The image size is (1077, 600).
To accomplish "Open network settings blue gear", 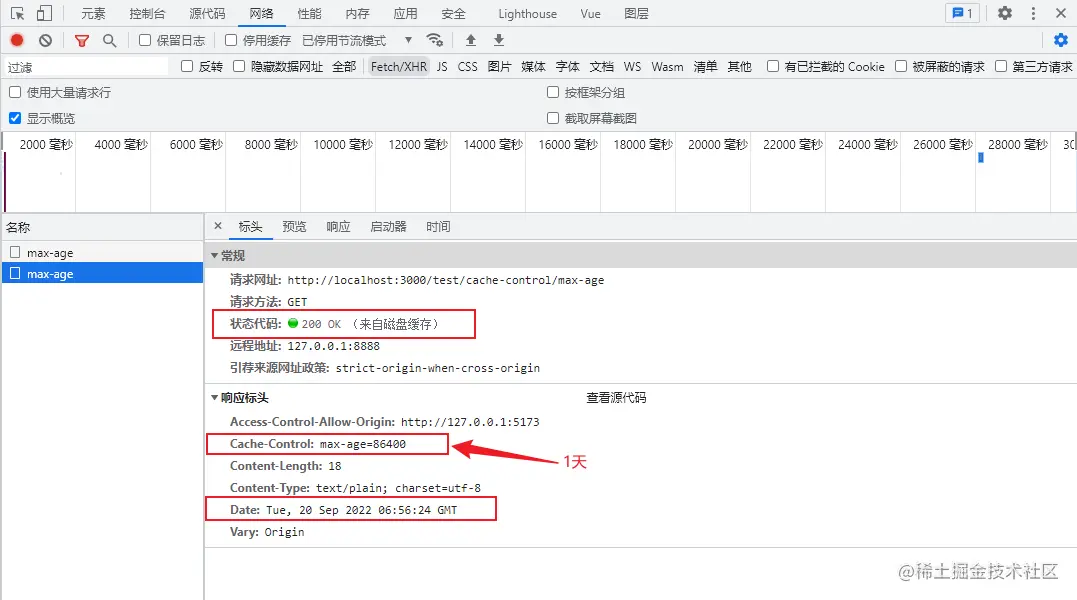I will 1061,40.
